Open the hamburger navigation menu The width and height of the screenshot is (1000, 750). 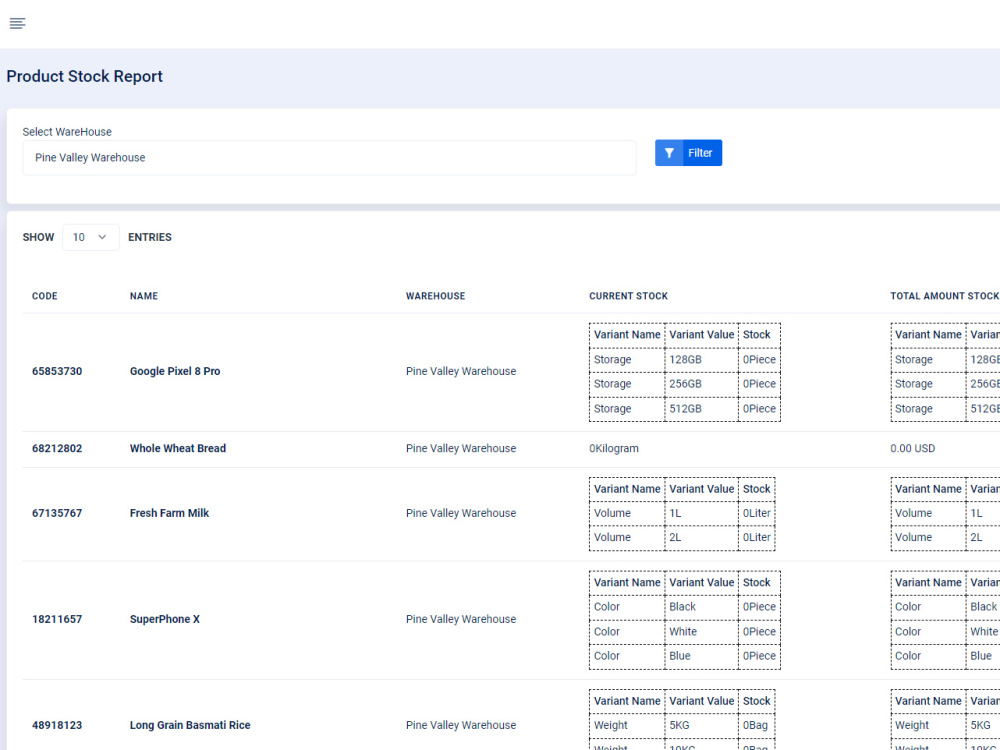[17, 22]
